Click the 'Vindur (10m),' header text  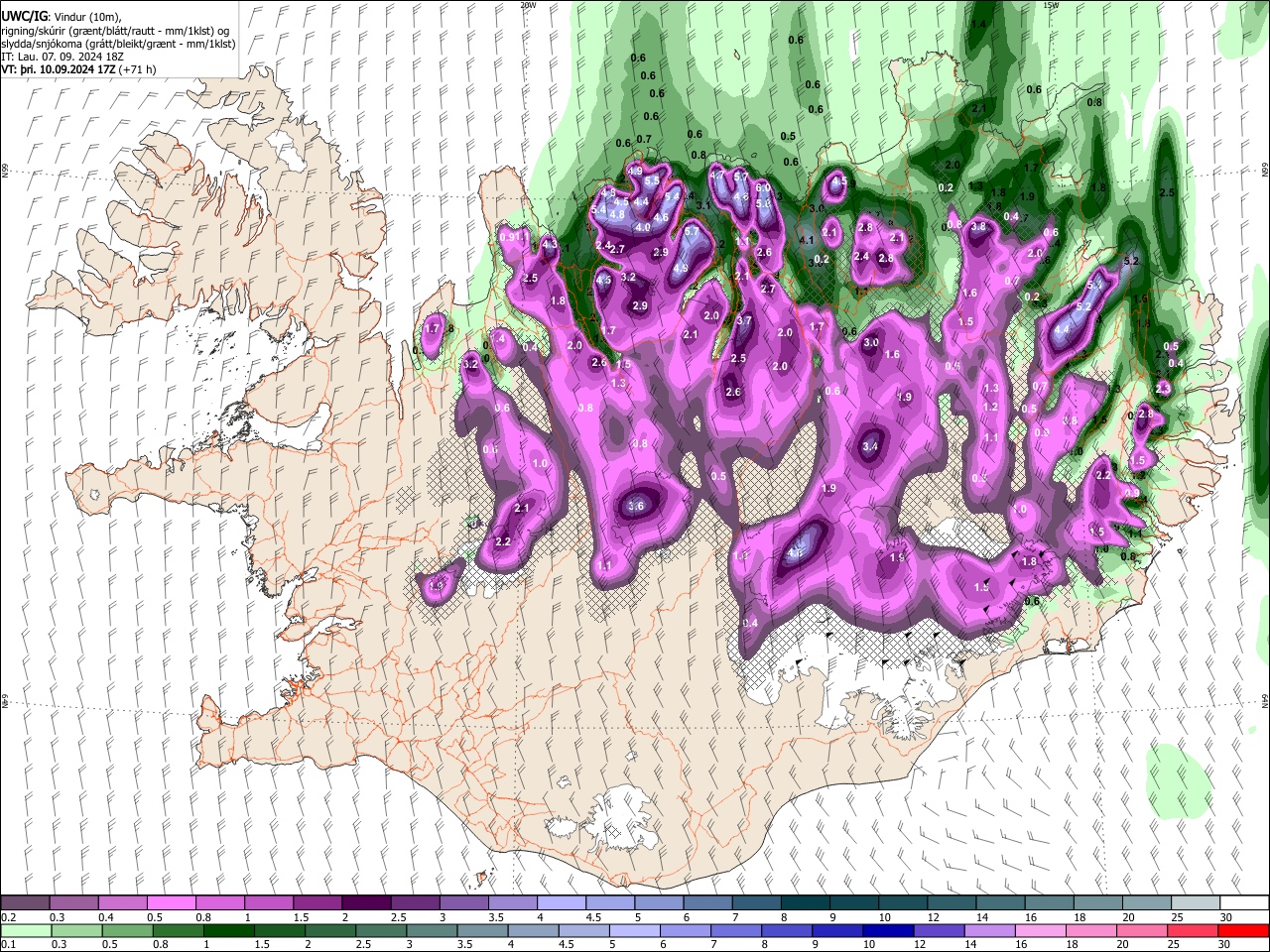(x=87, y=16)
